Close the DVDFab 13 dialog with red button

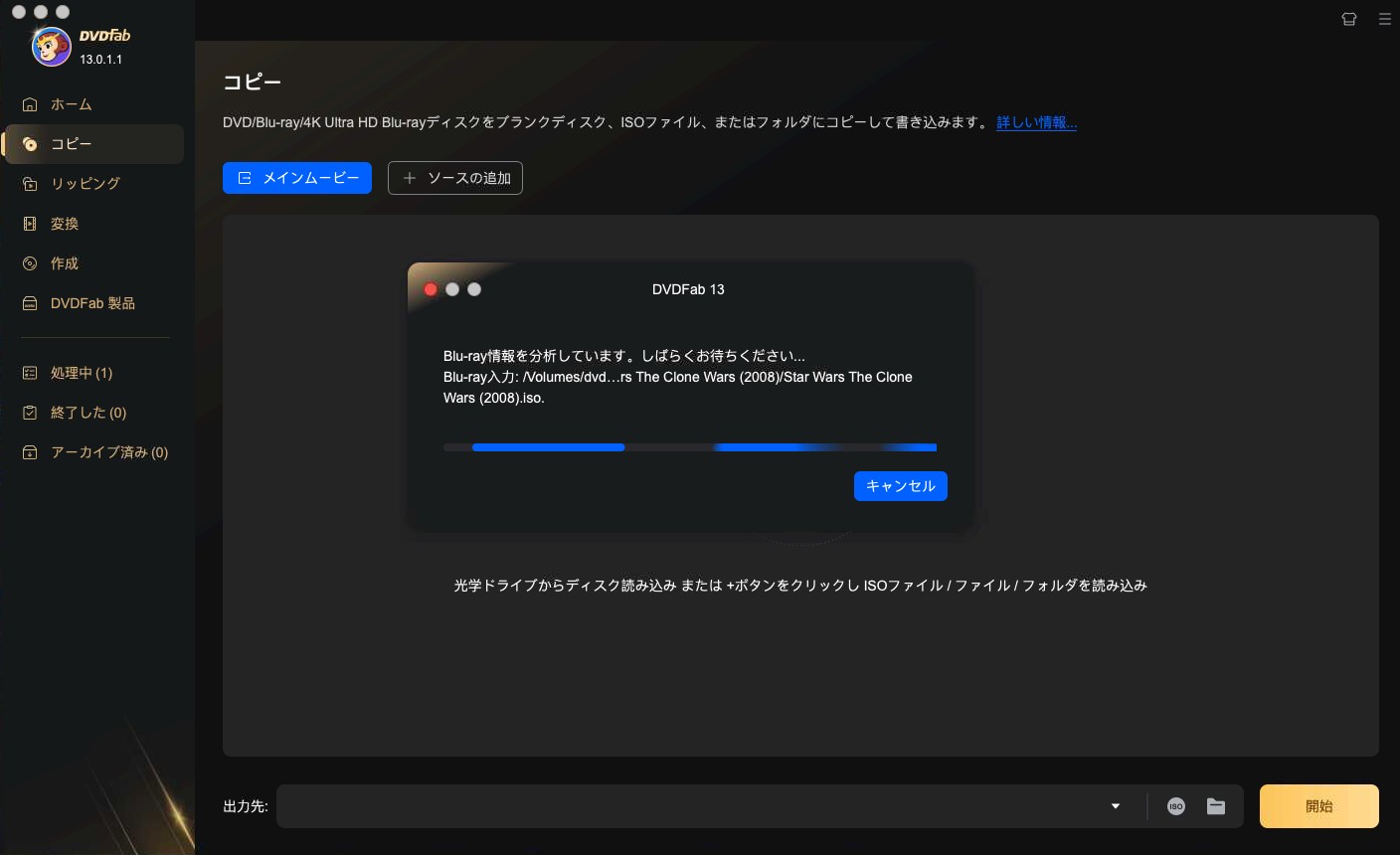(x=431, y=289)
